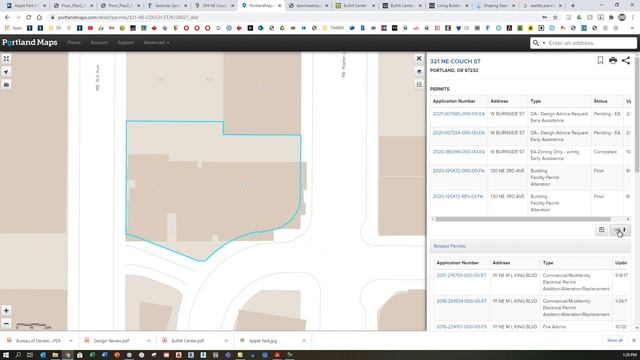640x360 pixels.
Task: Open the map layers icon below the X
Action: [x=419, y=71]
